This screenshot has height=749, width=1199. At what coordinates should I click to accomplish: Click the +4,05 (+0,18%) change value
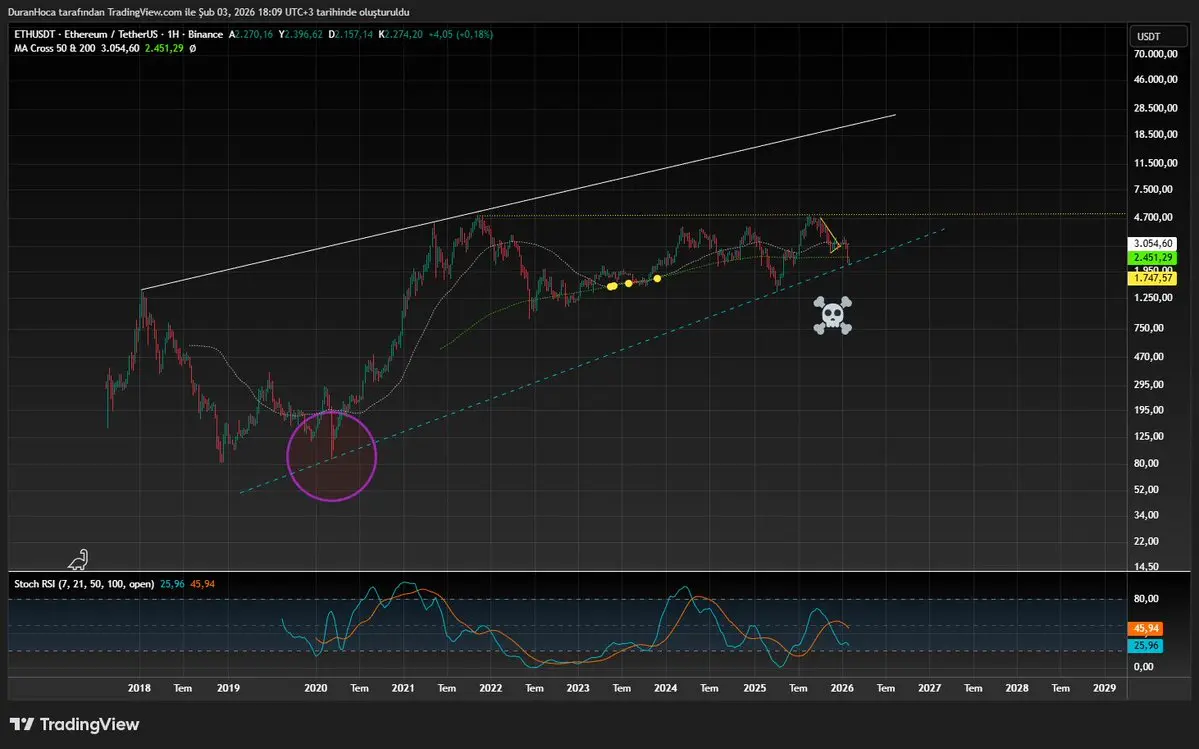click(460, 34)
